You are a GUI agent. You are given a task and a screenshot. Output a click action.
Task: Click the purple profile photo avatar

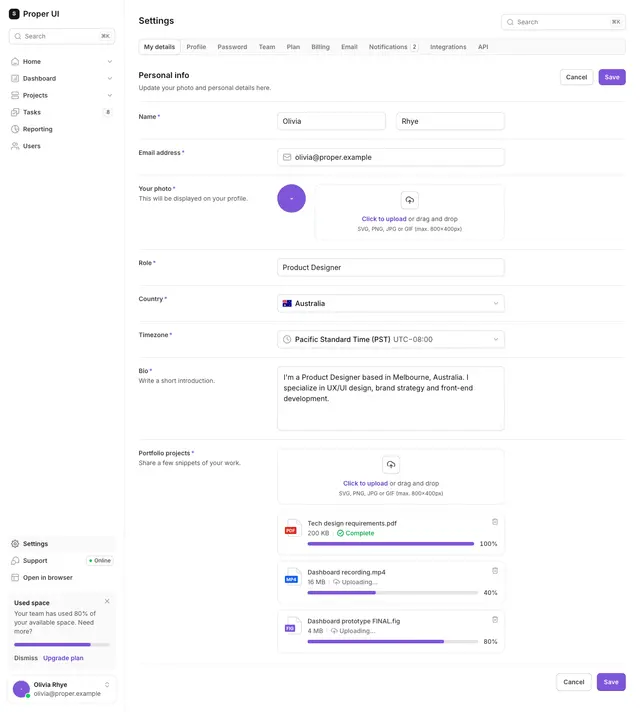[x=291, y=198]
